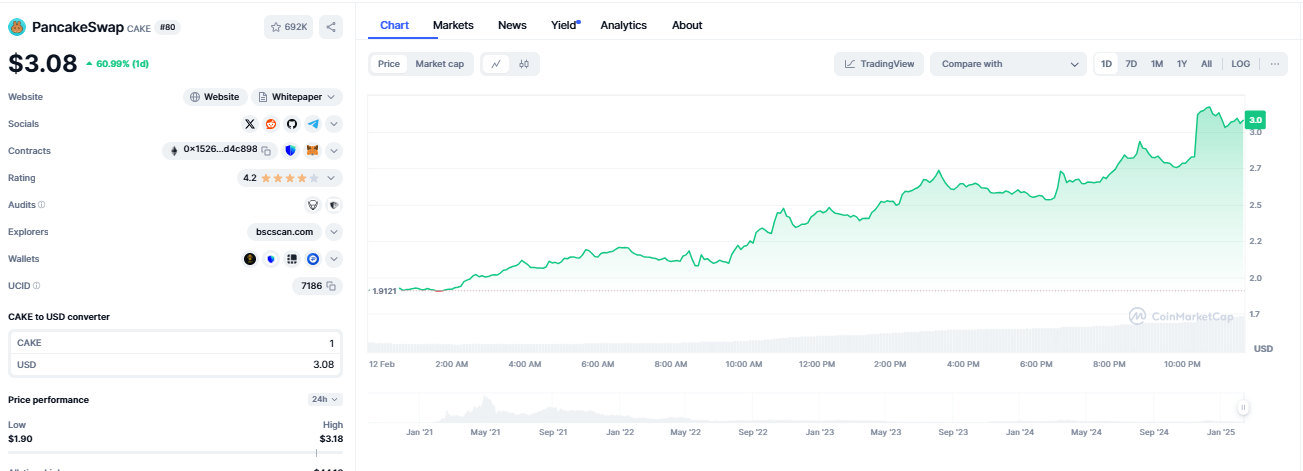Click the info icon beside UCID
This screenshot has width=1303, height=471.
point(37,286)
